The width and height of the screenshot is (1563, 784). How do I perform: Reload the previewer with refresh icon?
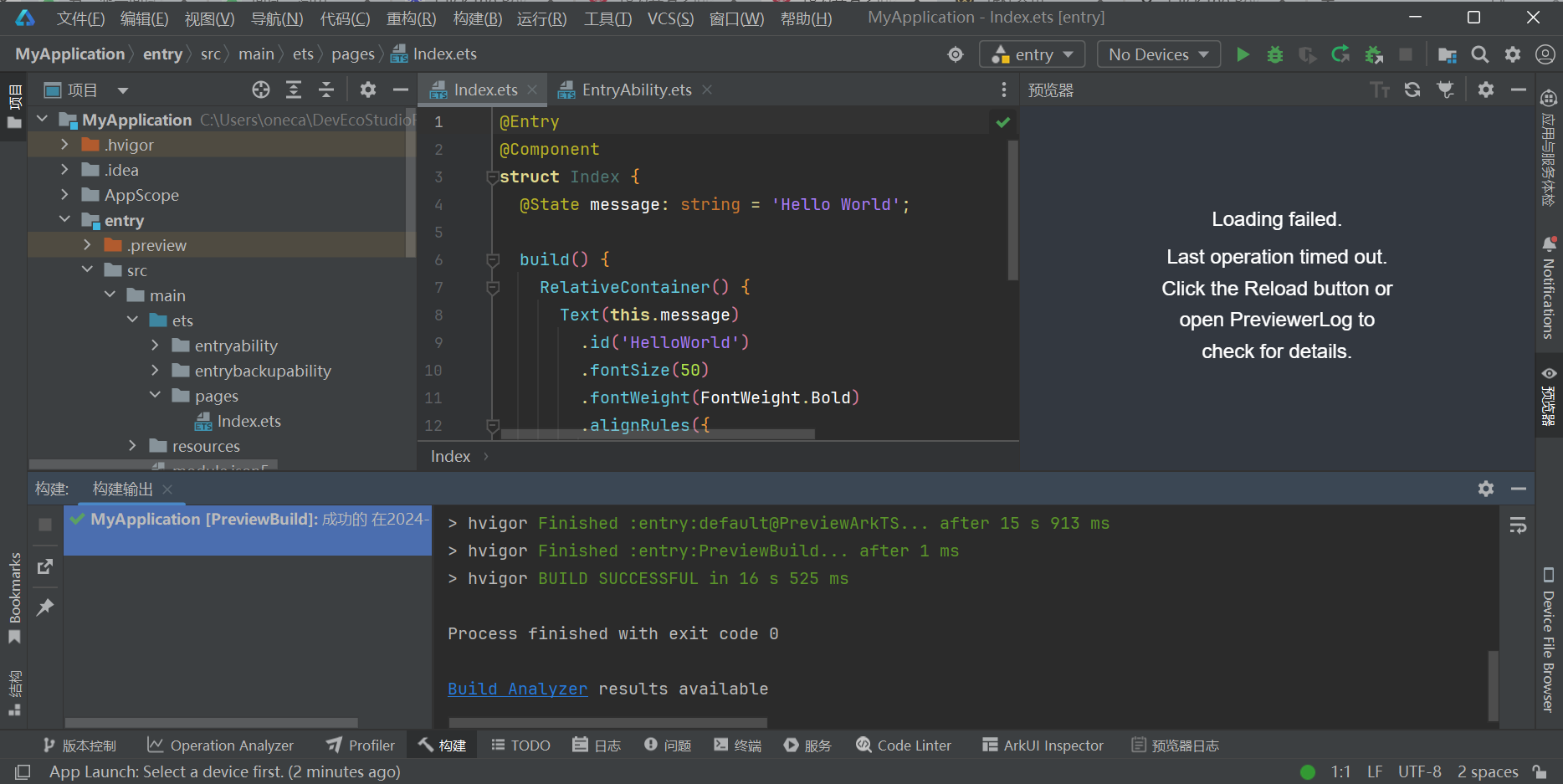(1412, 90)
